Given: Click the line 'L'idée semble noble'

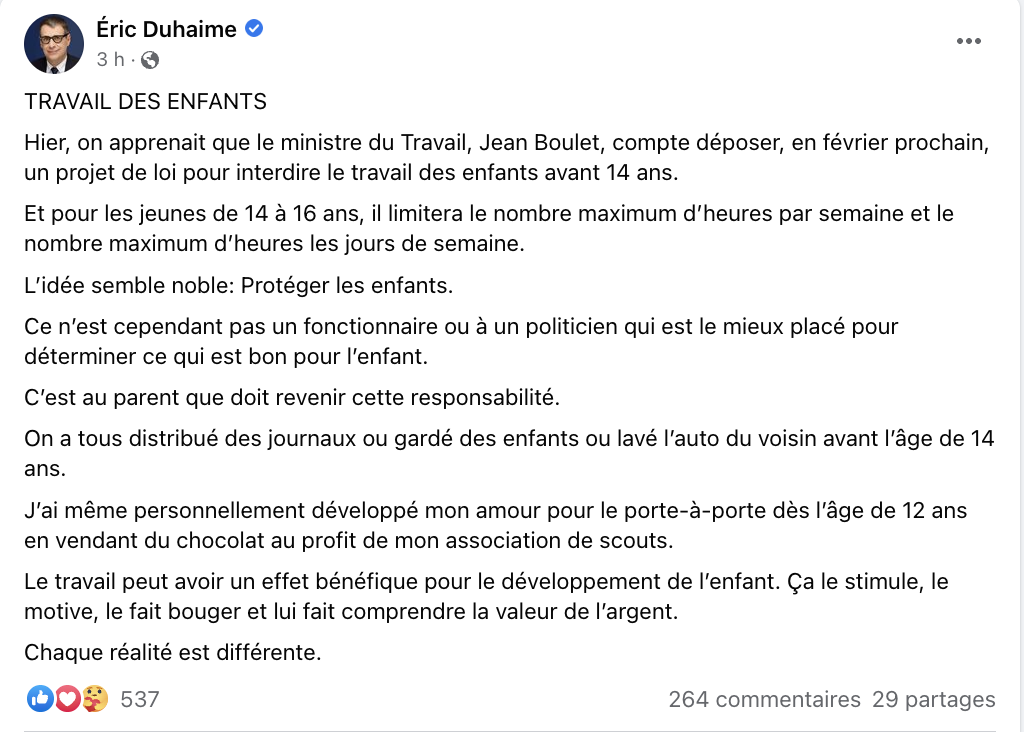Looking at the screenshot, I should 238,285.
